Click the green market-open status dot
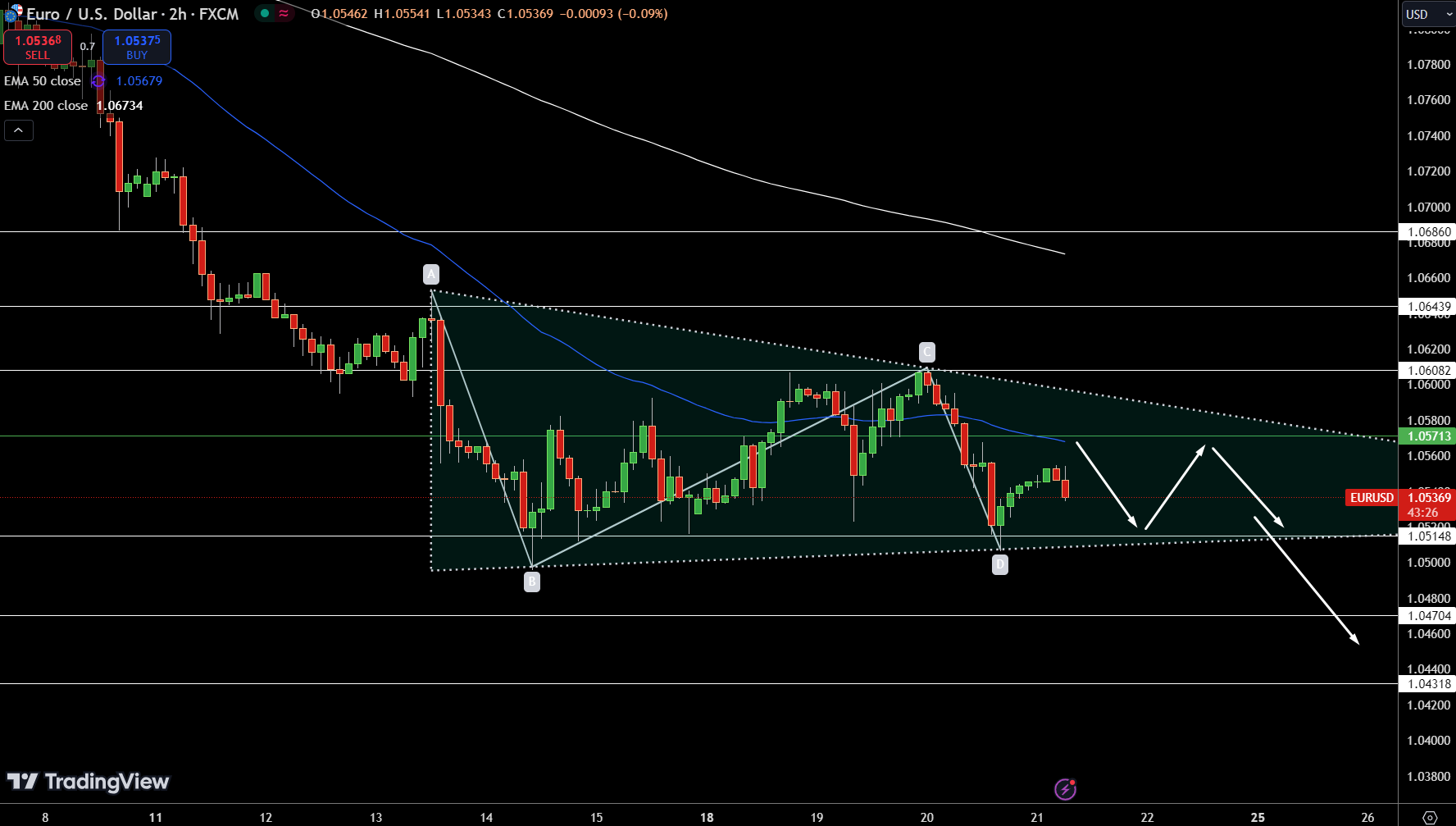 [x=265, y=13]
